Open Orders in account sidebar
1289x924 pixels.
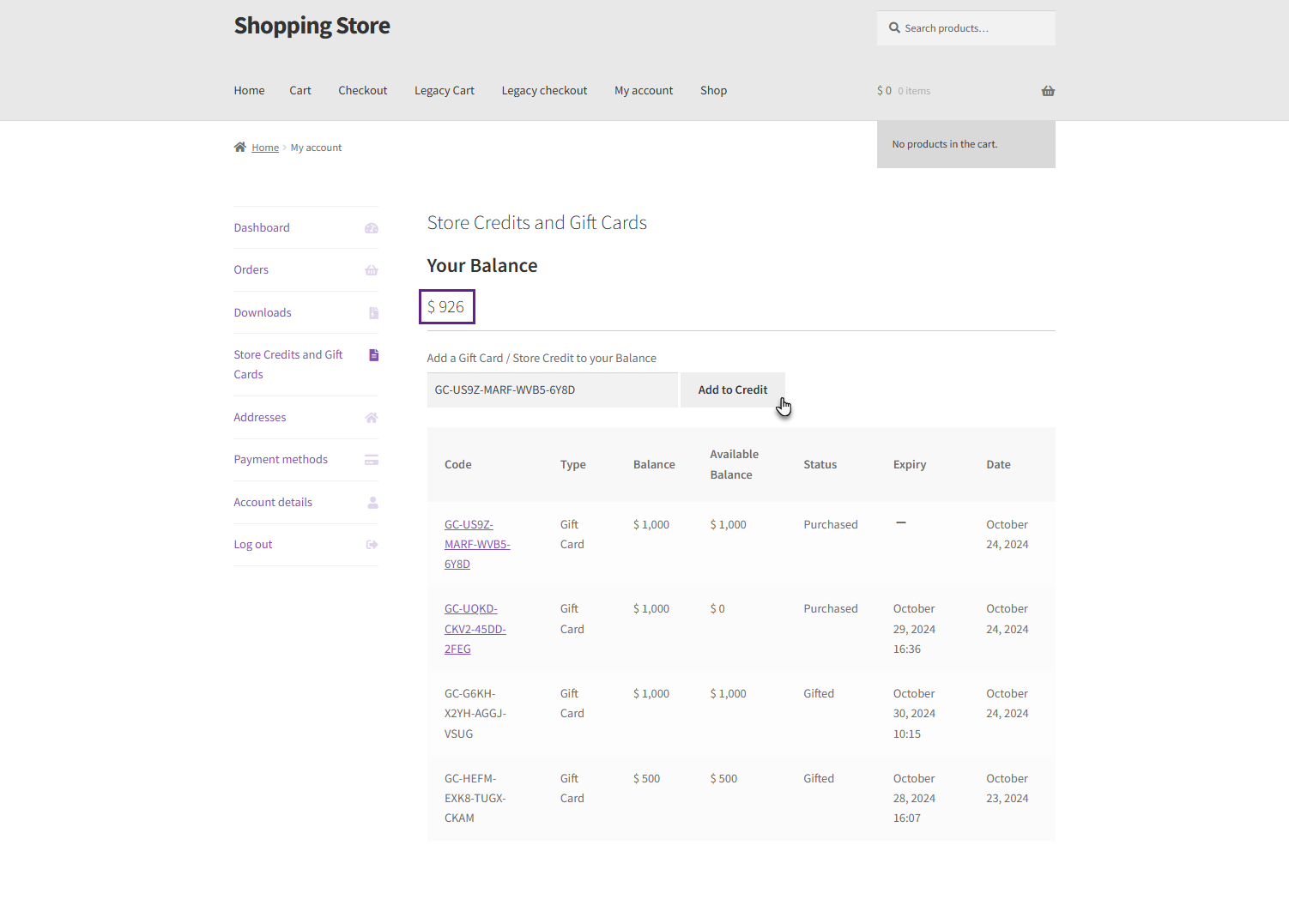click(251, 270)
